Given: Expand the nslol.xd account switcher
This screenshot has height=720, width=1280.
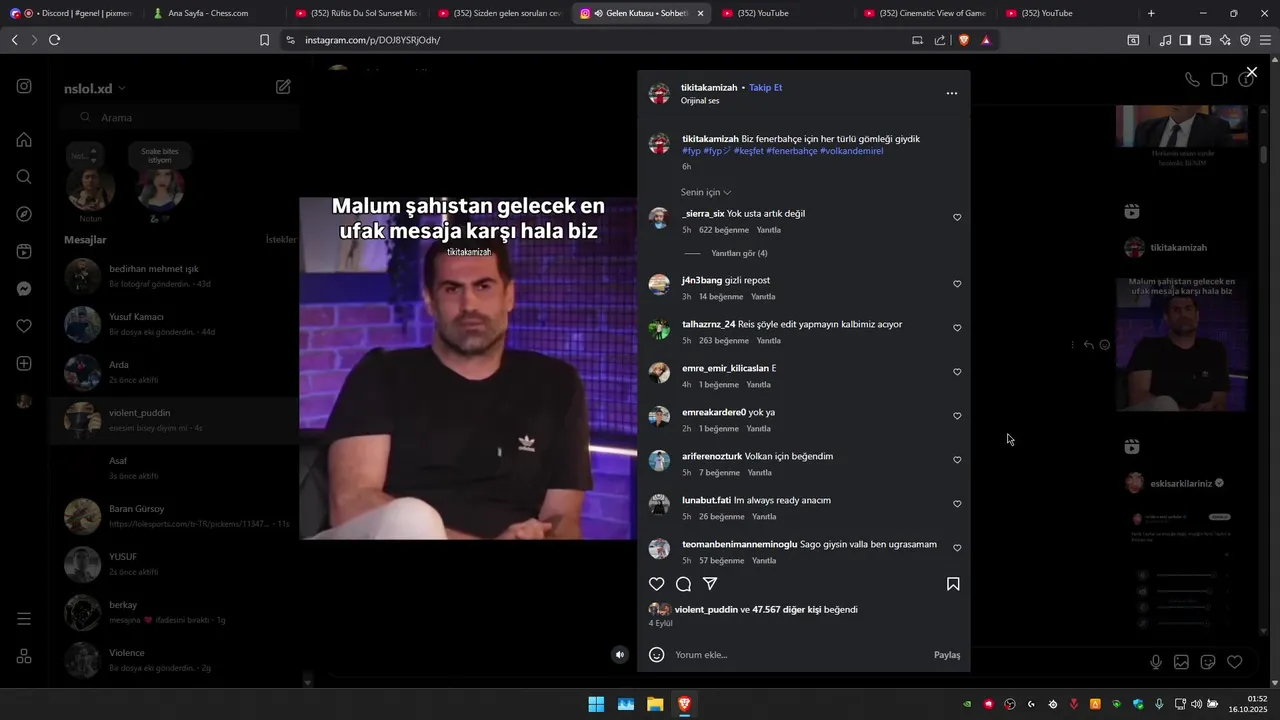Looking at the screenshot, I should 95,88.
